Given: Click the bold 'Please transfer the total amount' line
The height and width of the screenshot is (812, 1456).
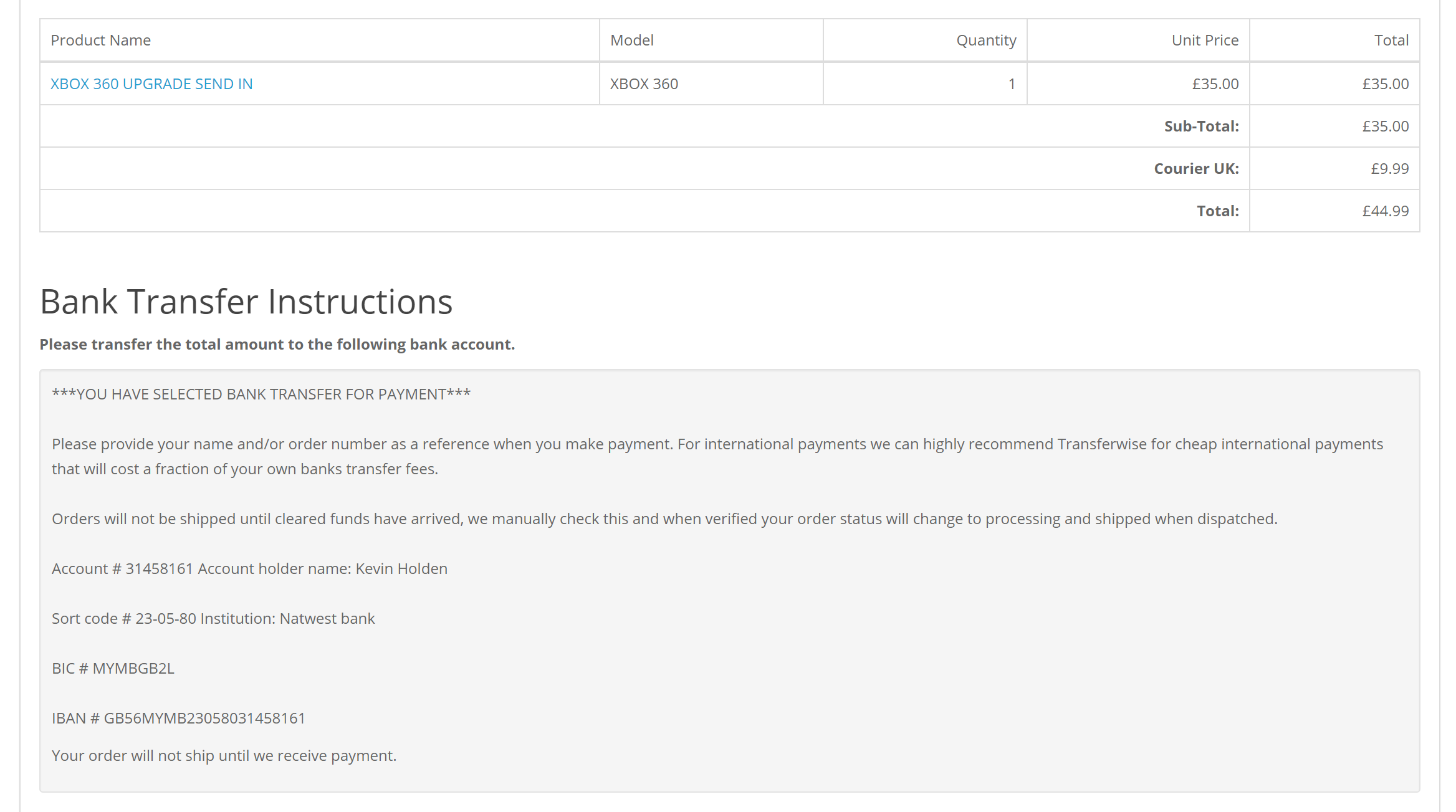Looking at the screenshot, I should click(x=277, y=344).
